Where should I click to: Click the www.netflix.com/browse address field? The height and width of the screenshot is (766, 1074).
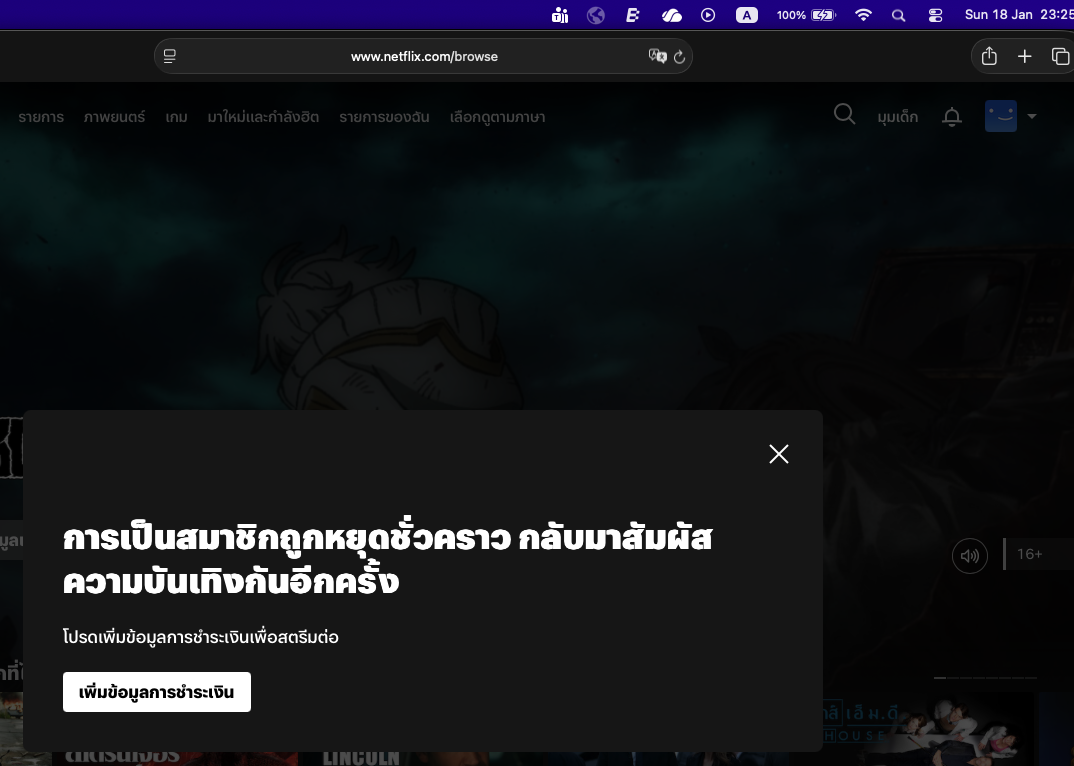(x=423, y=56)
